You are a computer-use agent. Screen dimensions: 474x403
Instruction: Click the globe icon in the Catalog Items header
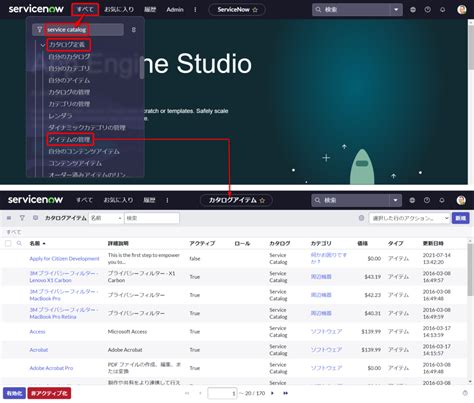point(412,200)
